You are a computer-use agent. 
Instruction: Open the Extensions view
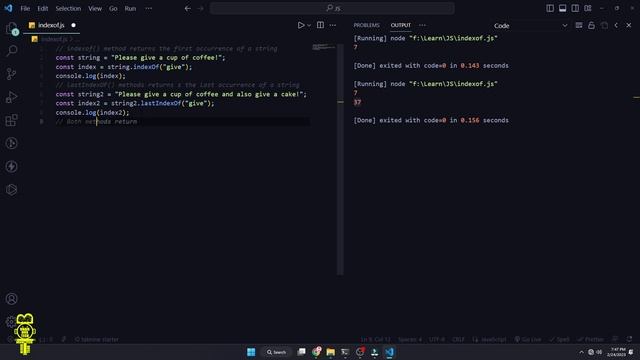point(12,120)
